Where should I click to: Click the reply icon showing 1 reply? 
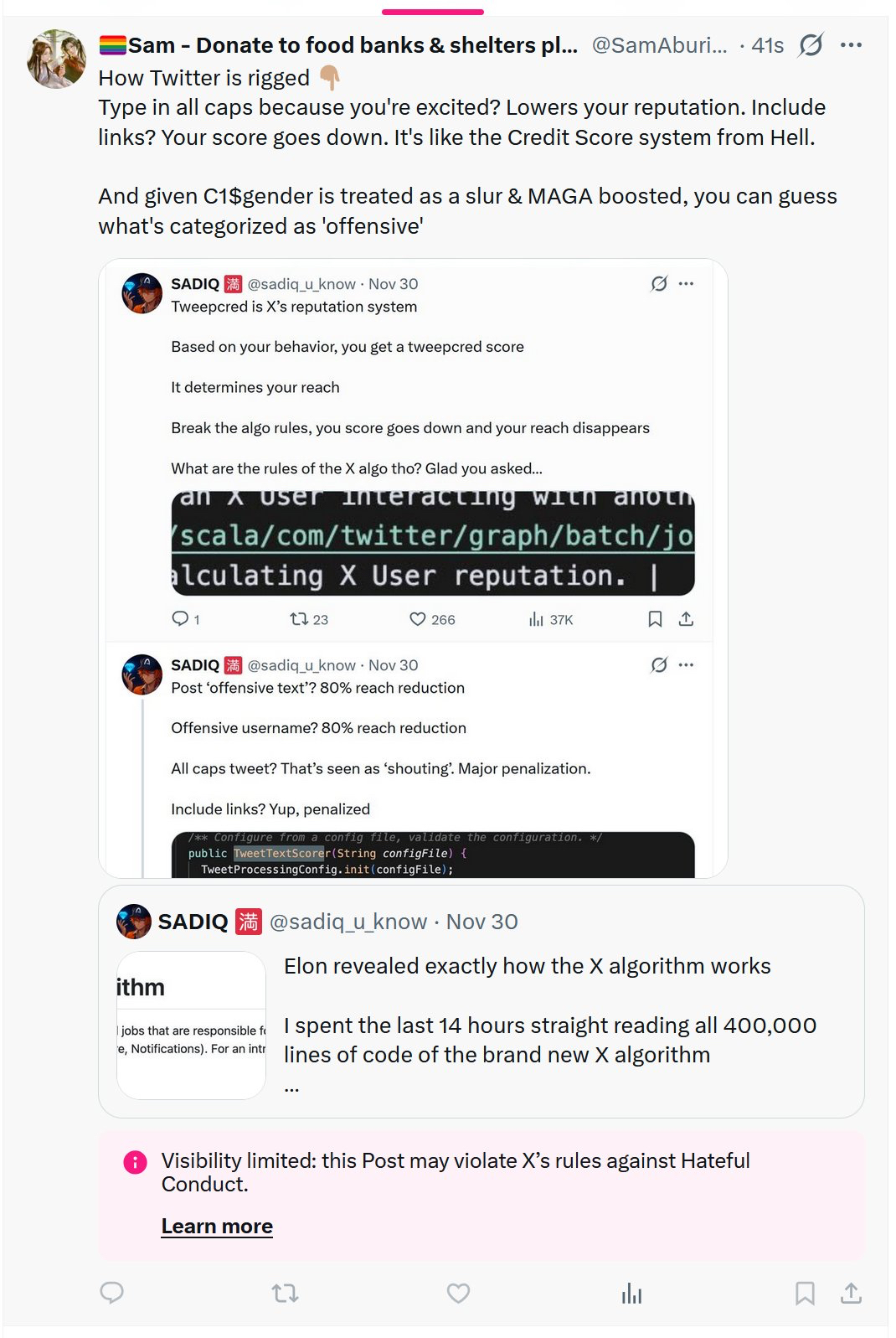tap(180, 619)
